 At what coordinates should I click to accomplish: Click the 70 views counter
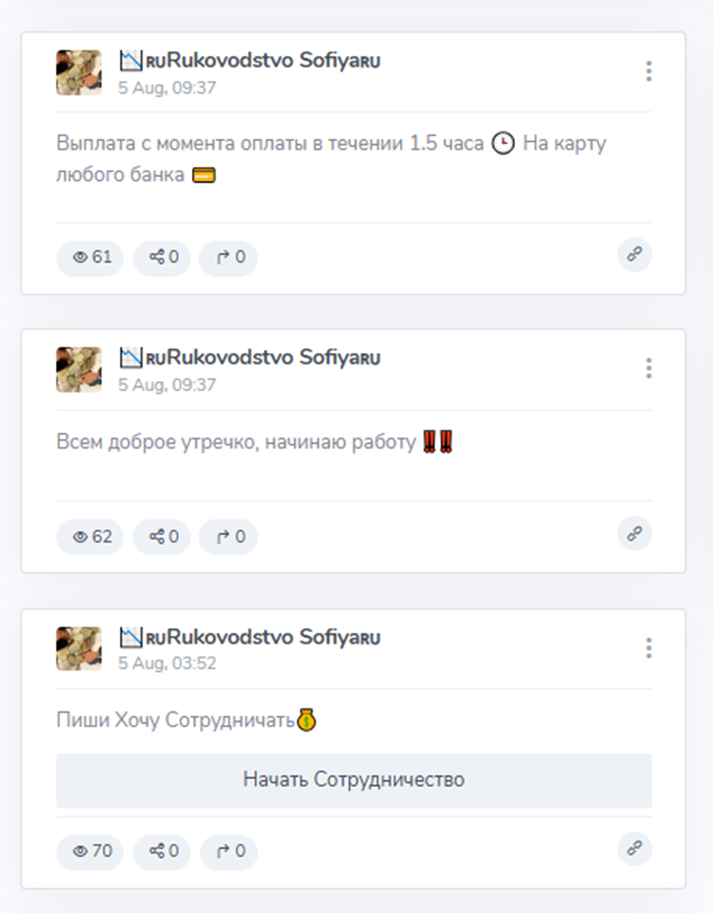[x=90, y=851]
